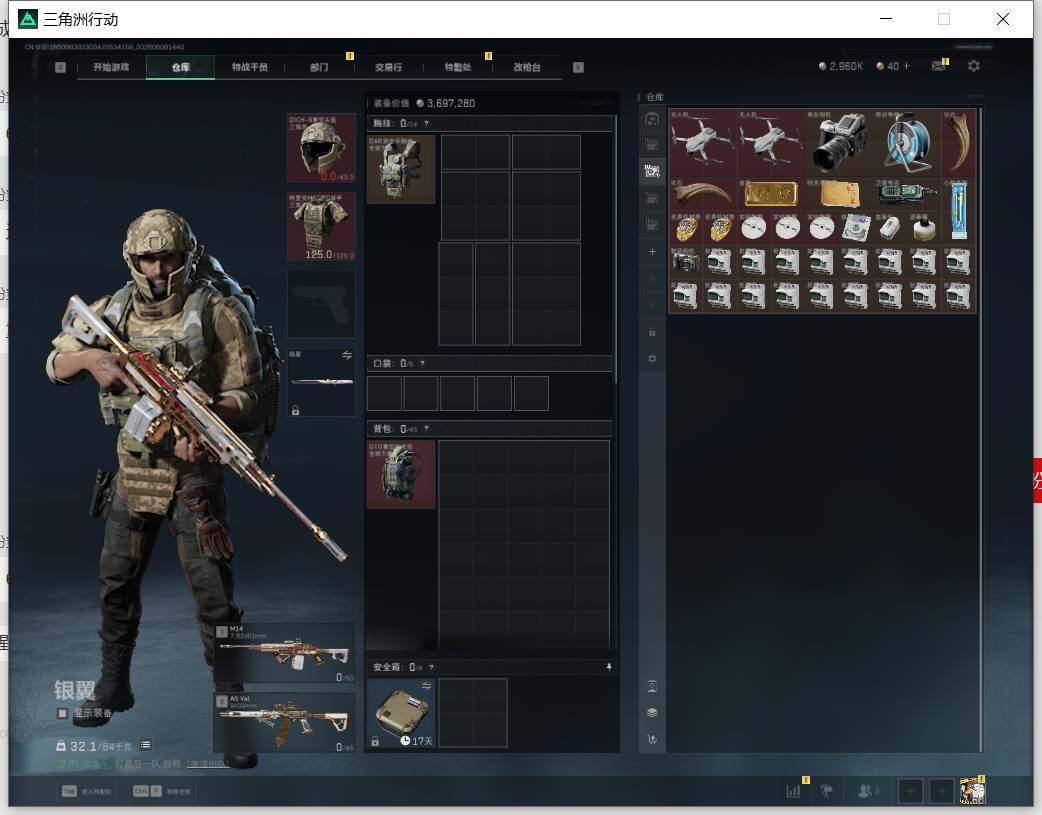Click the right bracket icon after 改枪台

tap(578, 67)
